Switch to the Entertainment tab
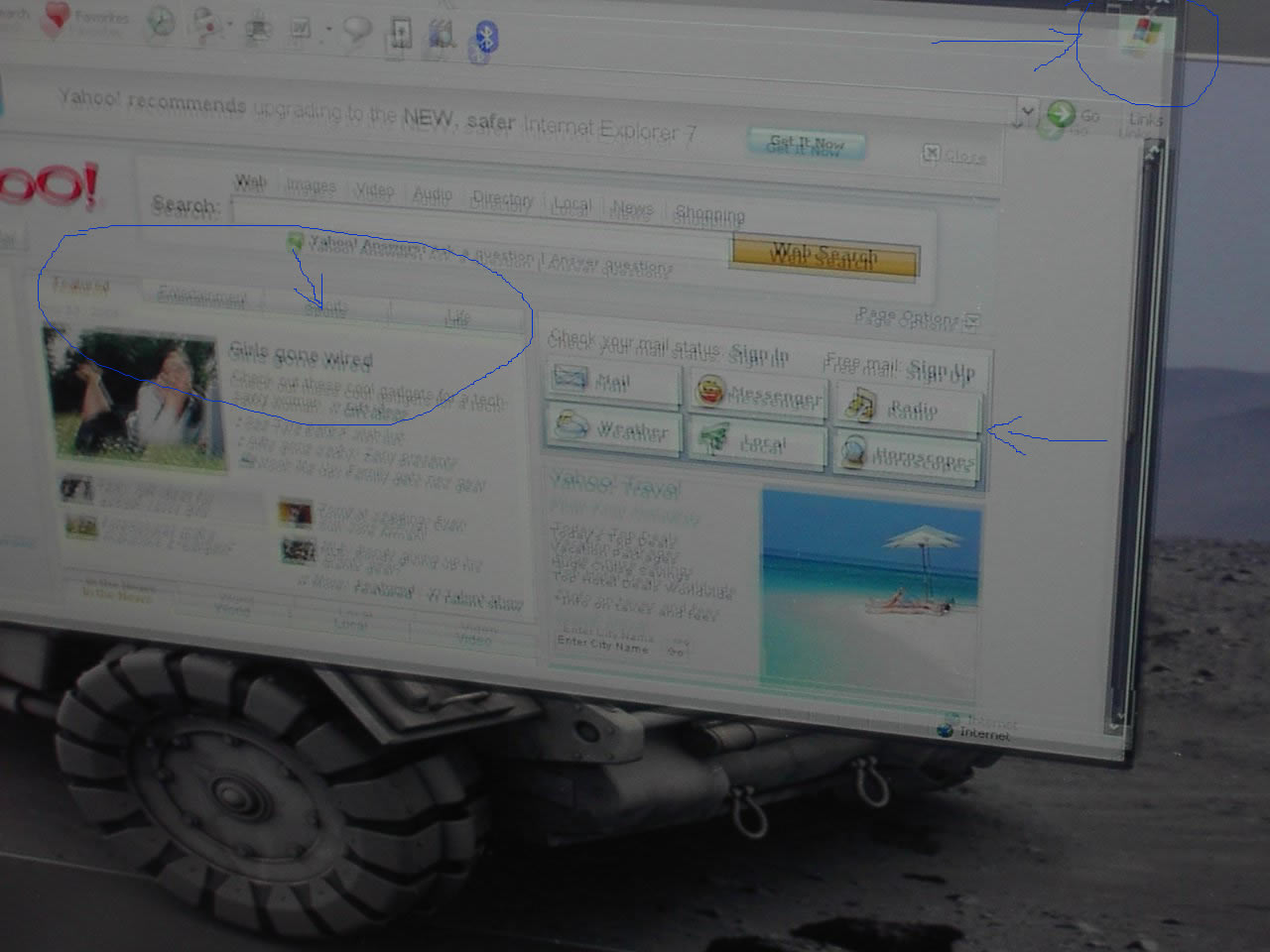Screen dimensions: 1270x952 [x=201, y=297]
